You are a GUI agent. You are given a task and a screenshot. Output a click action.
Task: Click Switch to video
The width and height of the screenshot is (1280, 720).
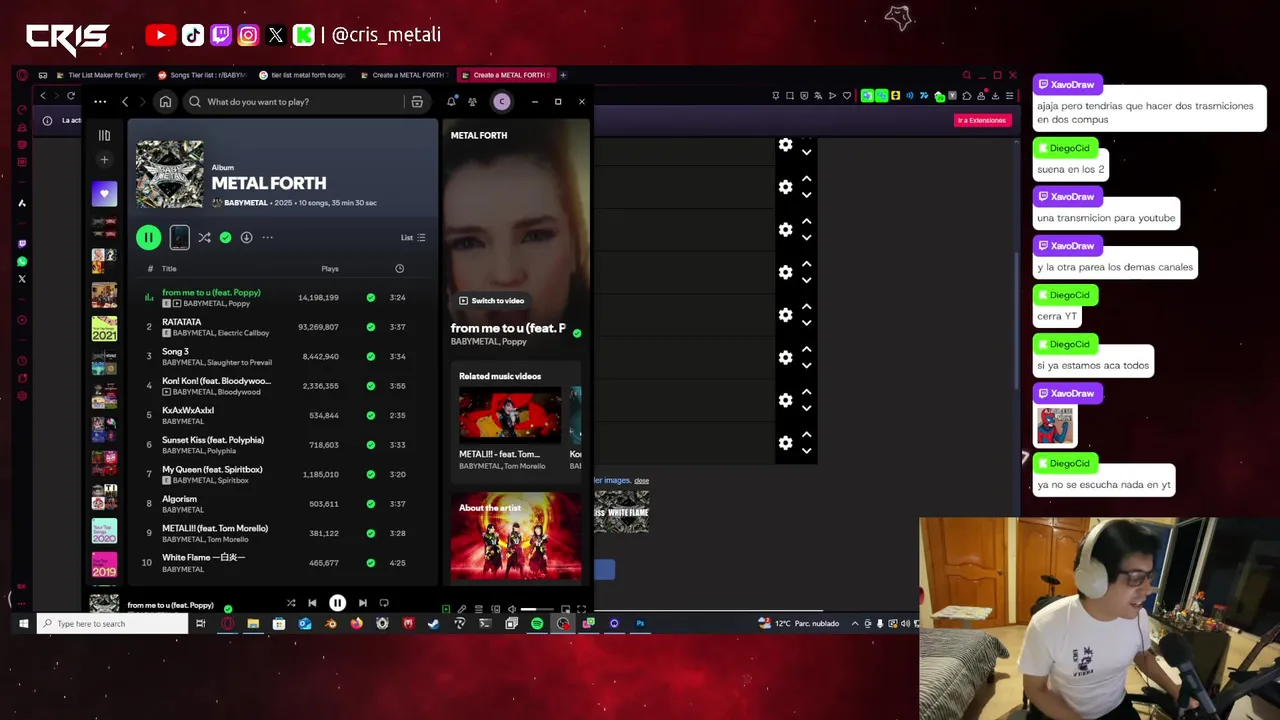pos(491,301)
